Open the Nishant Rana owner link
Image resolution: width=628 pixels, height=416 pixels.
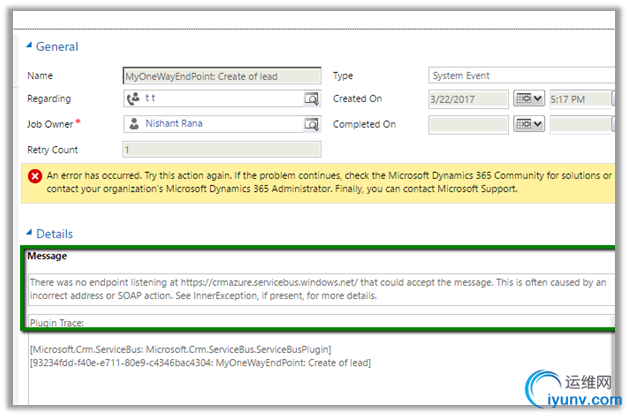pyautogui.click(x=174, y=123)
